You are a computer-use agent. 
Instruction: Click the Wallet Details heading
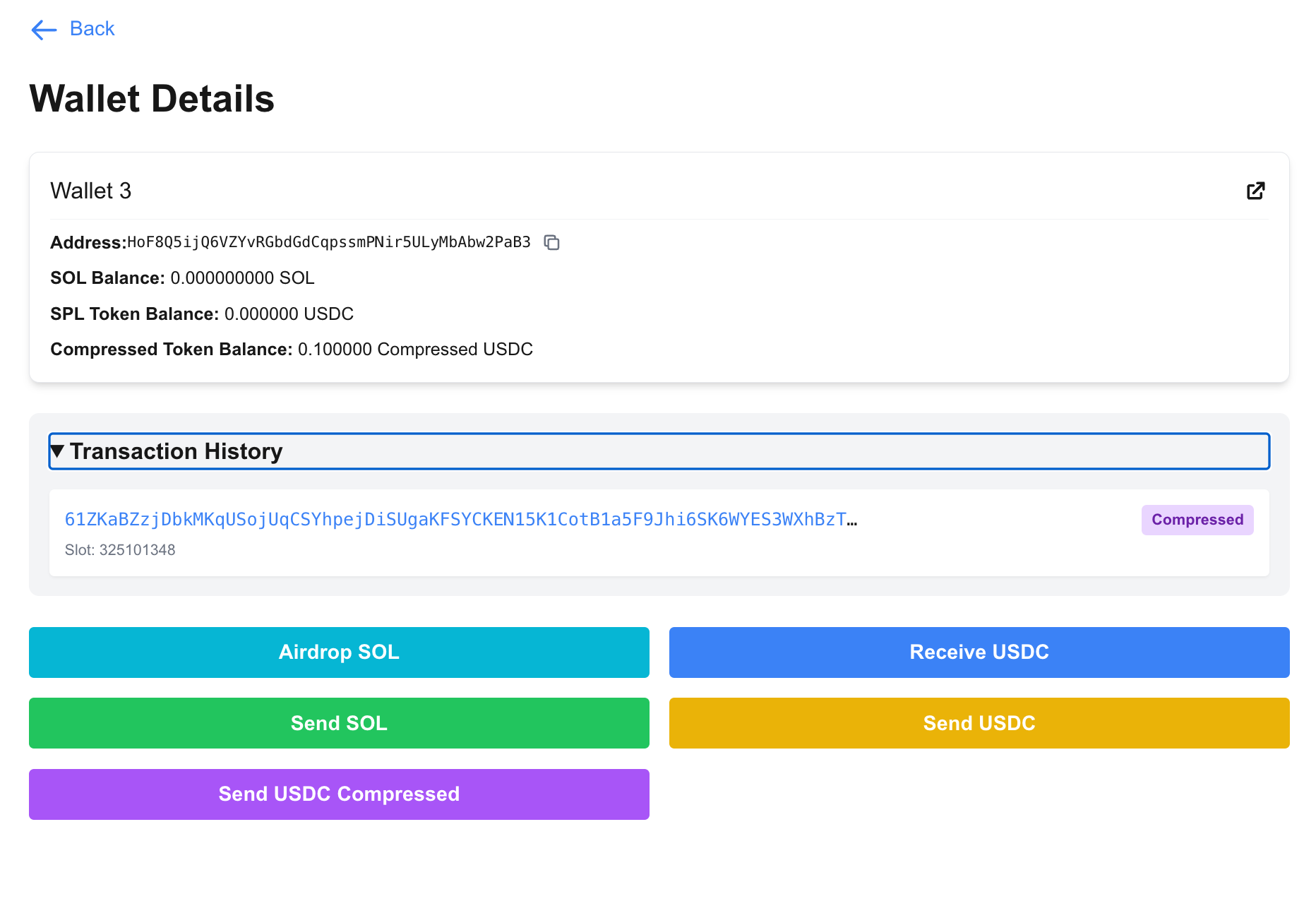[152, 98]
